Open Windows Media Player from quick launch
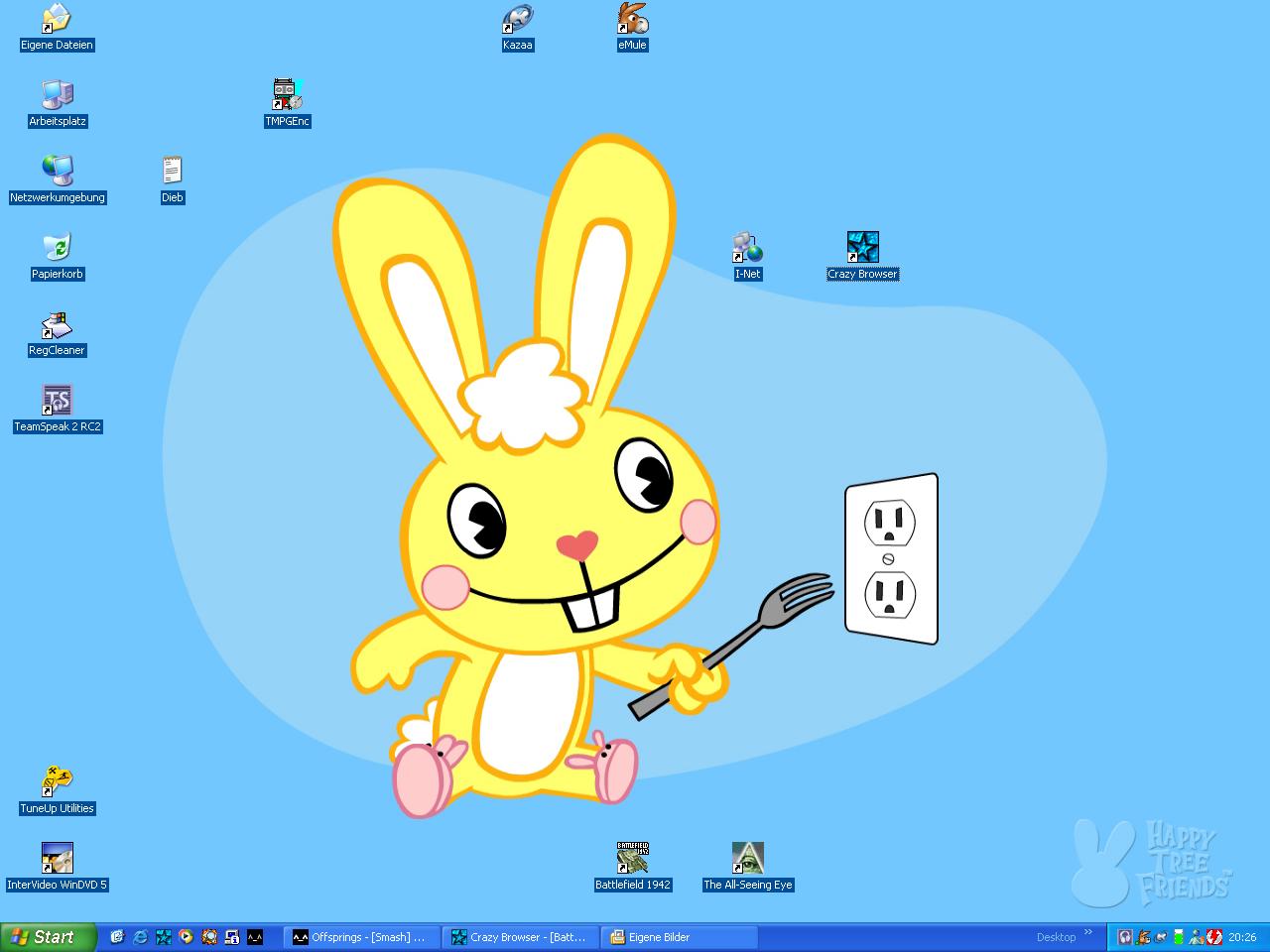1270x952 pixels. [186, 937]
